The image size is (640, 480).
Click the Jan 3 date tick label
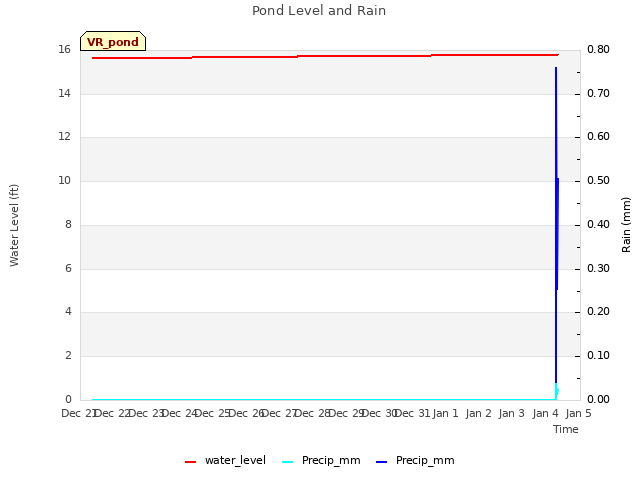tap(512, 413)
